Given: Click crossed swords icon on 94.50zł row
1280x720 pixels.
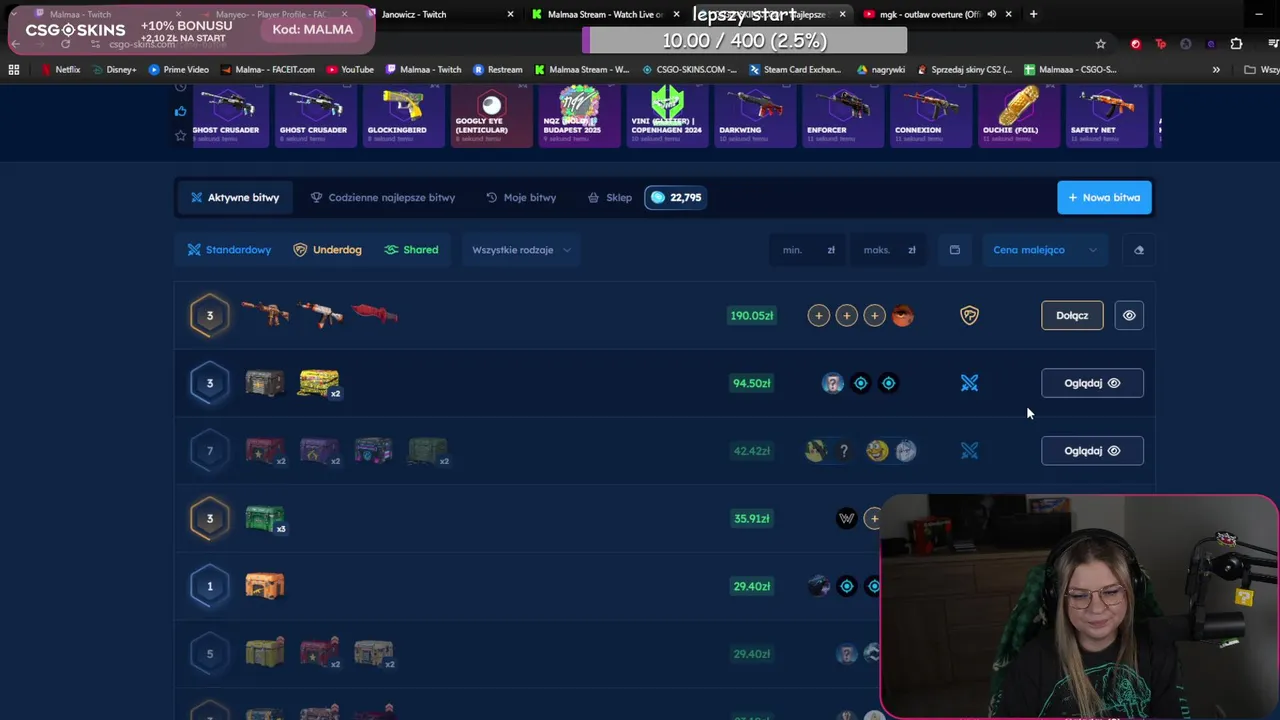Looking at the screenshot, I should 970,383.
